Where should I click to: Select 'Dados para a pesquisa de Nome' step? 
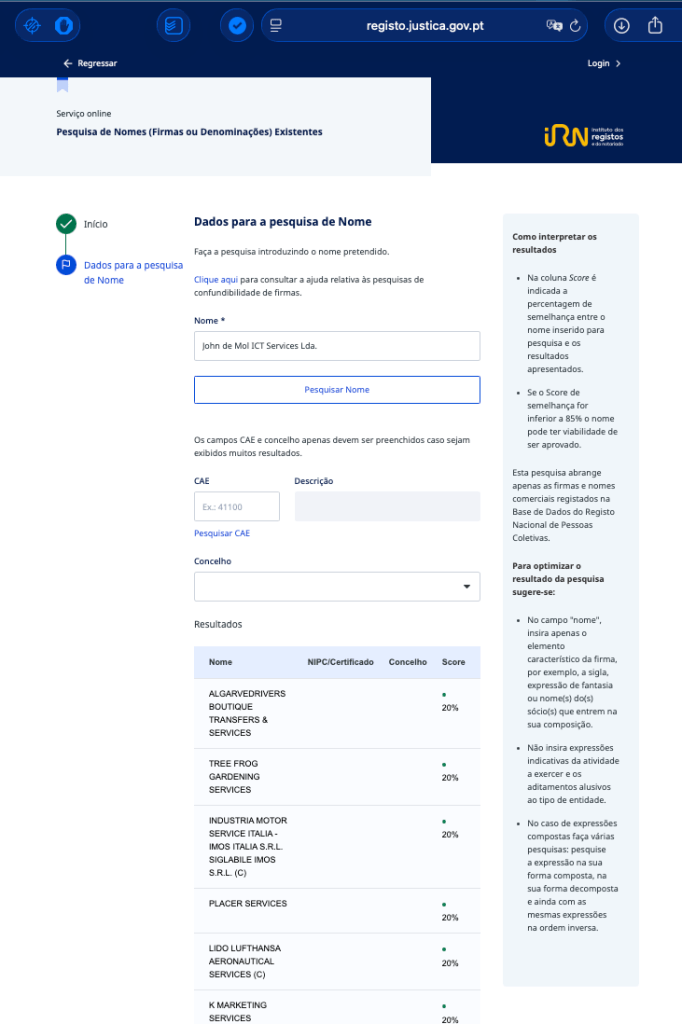[x=133, y=272]
